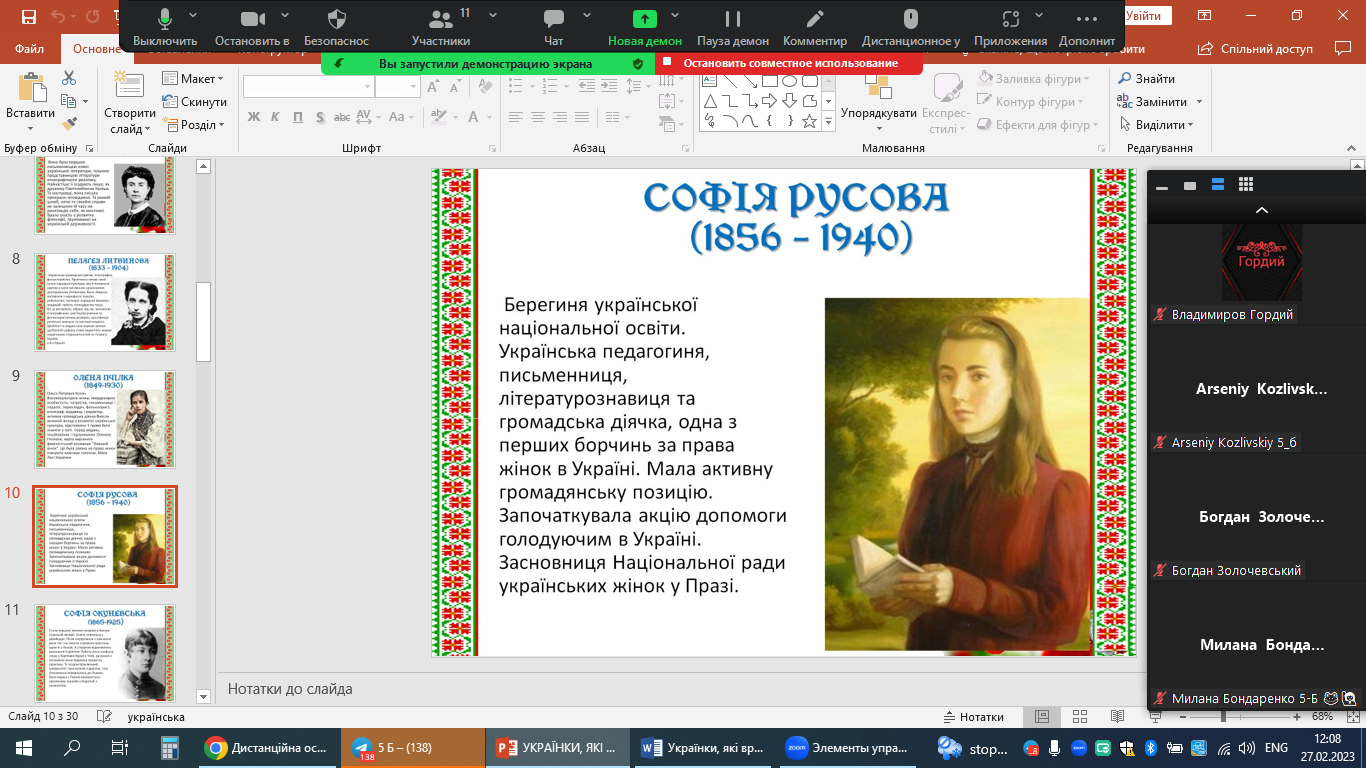1366x768 pixels.
Task: Select the triangle shape in gallery
Action: pyautogui.click(x=709, y=101)
